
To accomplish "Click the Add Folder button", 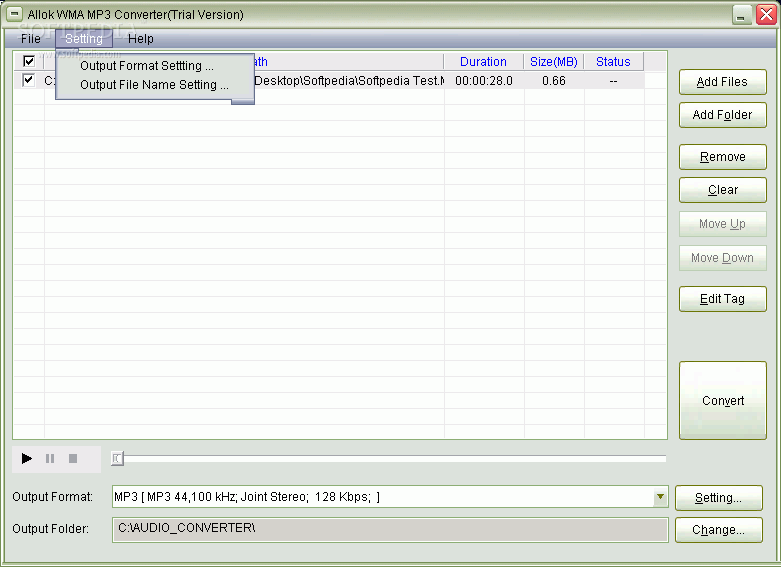I will [x=722, y=115].
